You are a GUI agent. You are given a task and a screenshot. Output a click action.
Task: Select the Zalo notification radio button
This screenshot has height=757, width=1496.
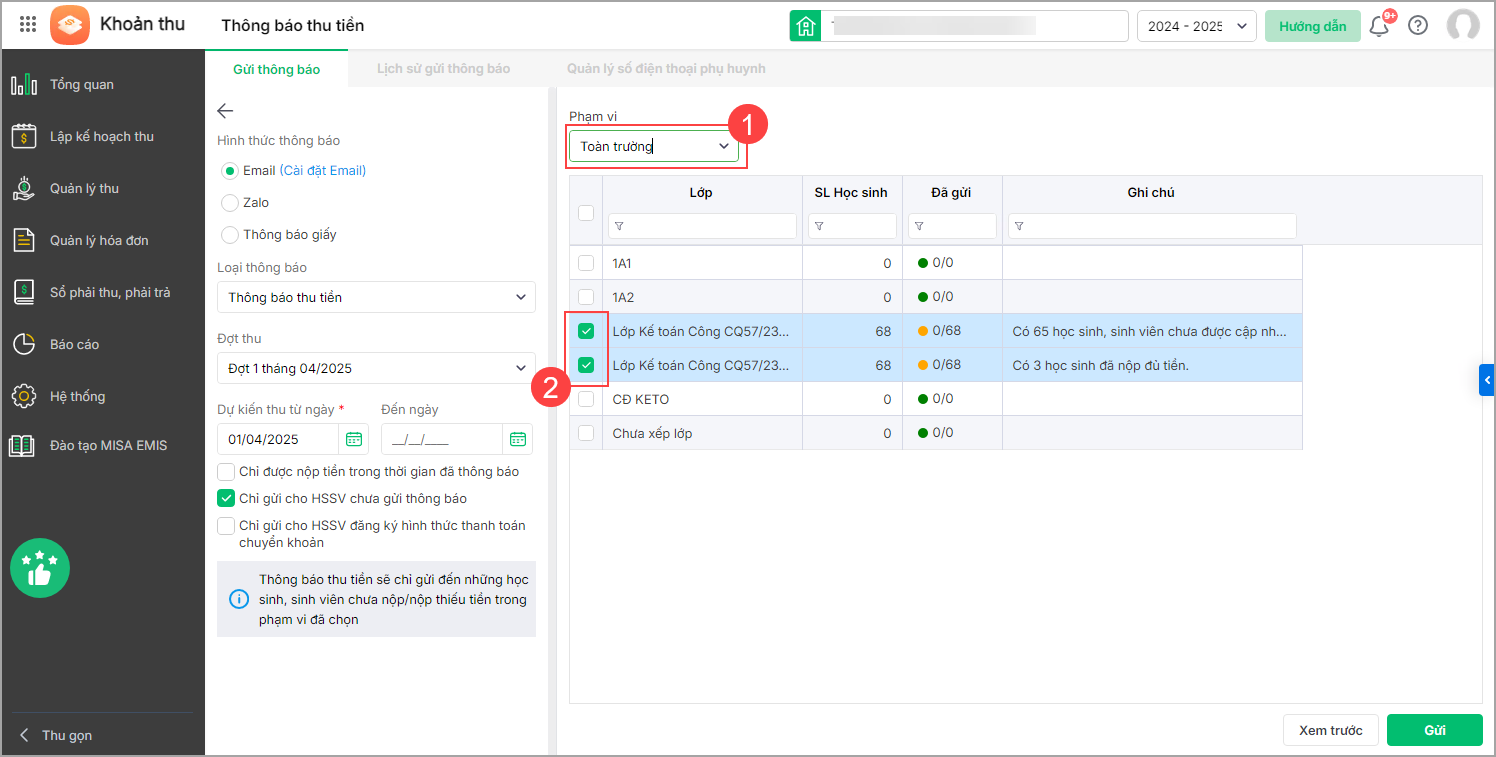click(x=229, y=203)
